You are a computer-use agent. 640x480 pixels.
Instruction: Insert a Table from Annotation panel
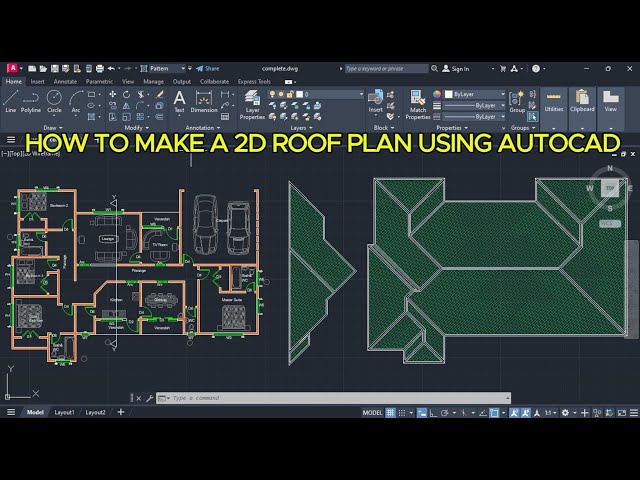[x=225, y=117]
